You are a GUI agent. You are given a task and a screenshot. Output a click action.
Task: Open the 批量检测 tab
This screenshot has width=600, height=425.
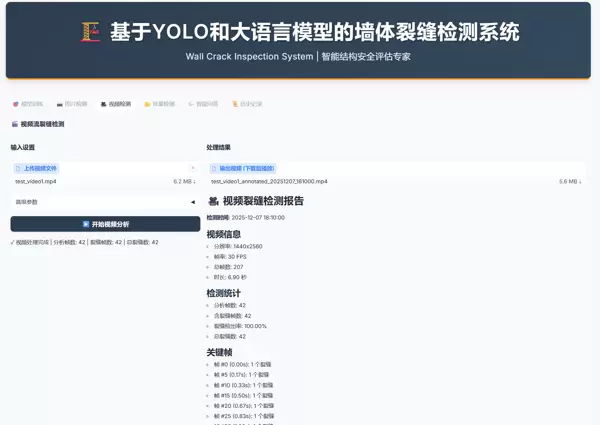[159, 103]
